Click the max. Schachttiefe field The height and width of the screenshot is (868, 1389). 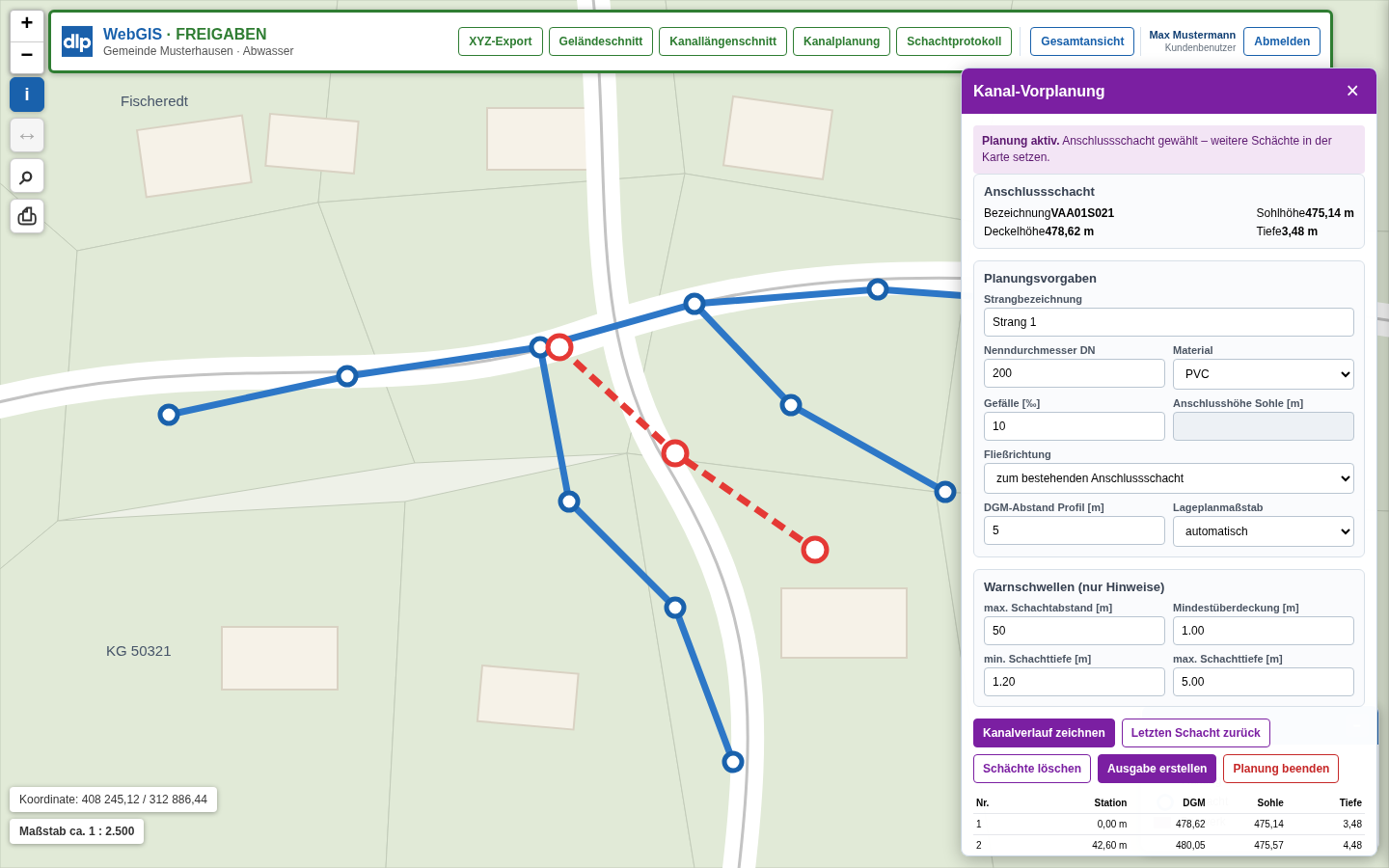(x=1264, y=682)
